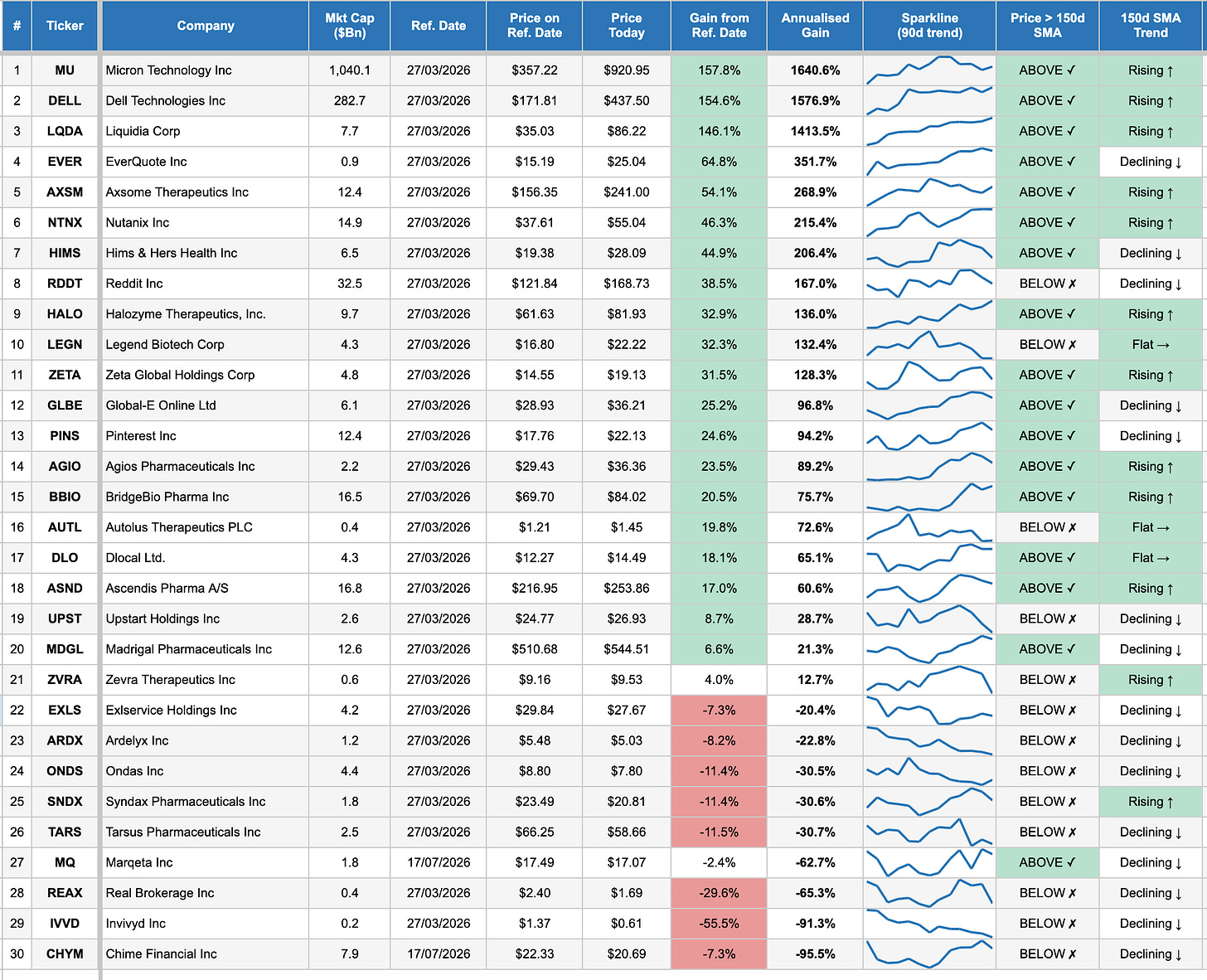The width and height of the screenshot is (1207, 980).
Task: Select the Ref. Date column header
Action: click(x=439, y=26)
